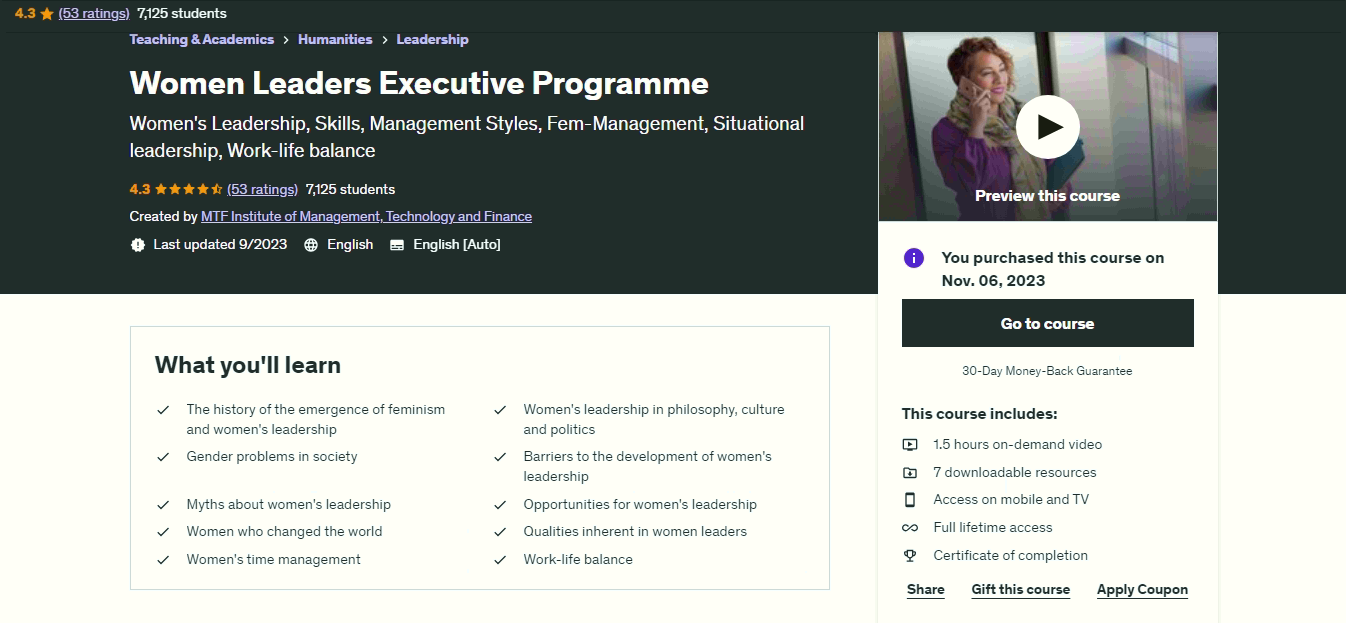
Task: Select Gift this course
Action: [1020, 590]
